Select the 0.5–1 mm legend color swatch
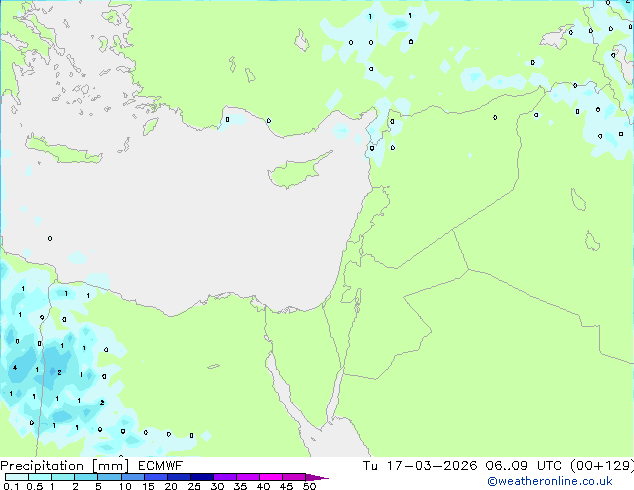 [x=40, y=477]
